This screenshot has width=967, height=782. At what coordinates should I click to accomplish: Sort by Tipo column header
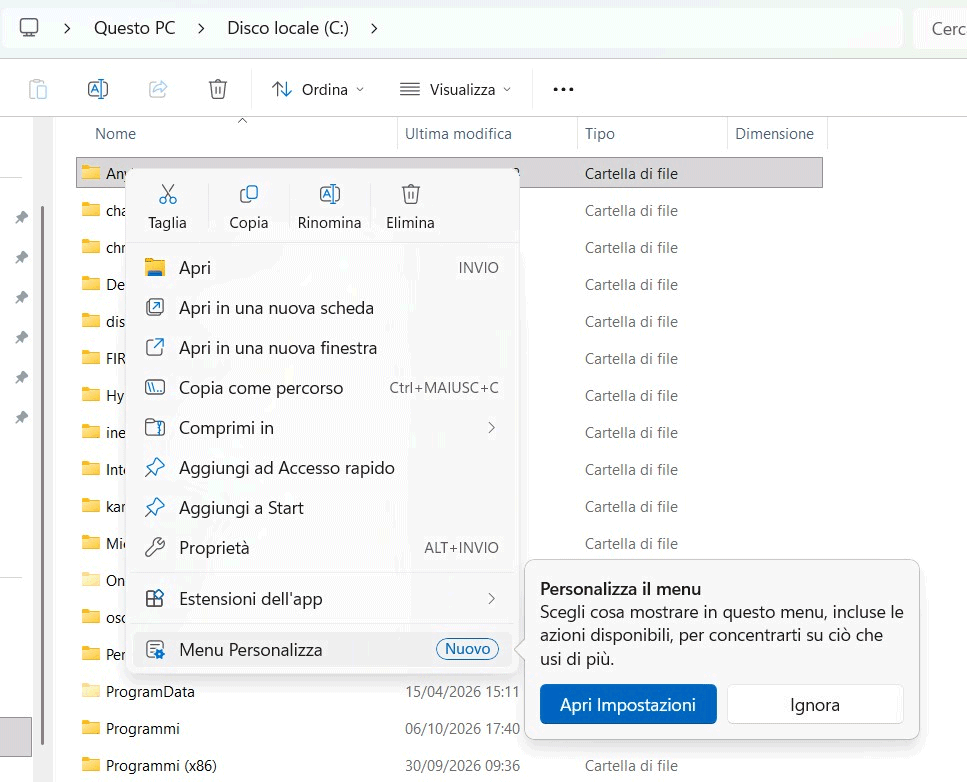599,133
